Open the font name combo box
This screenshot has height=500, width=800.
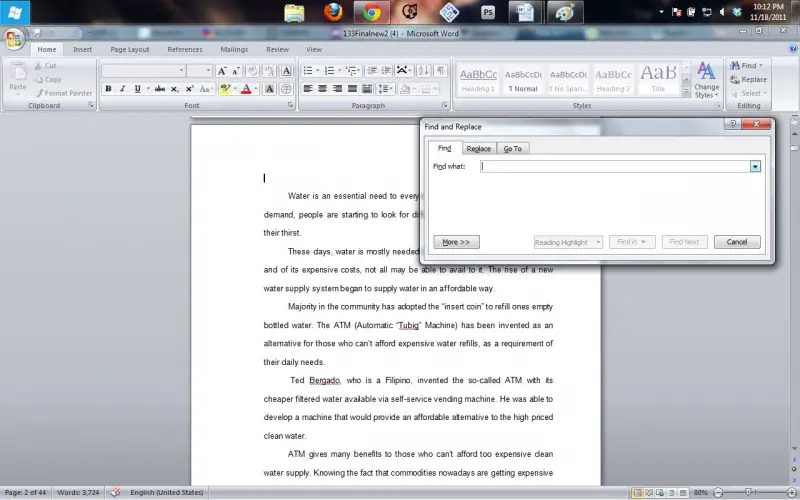[x=143, y=70]
